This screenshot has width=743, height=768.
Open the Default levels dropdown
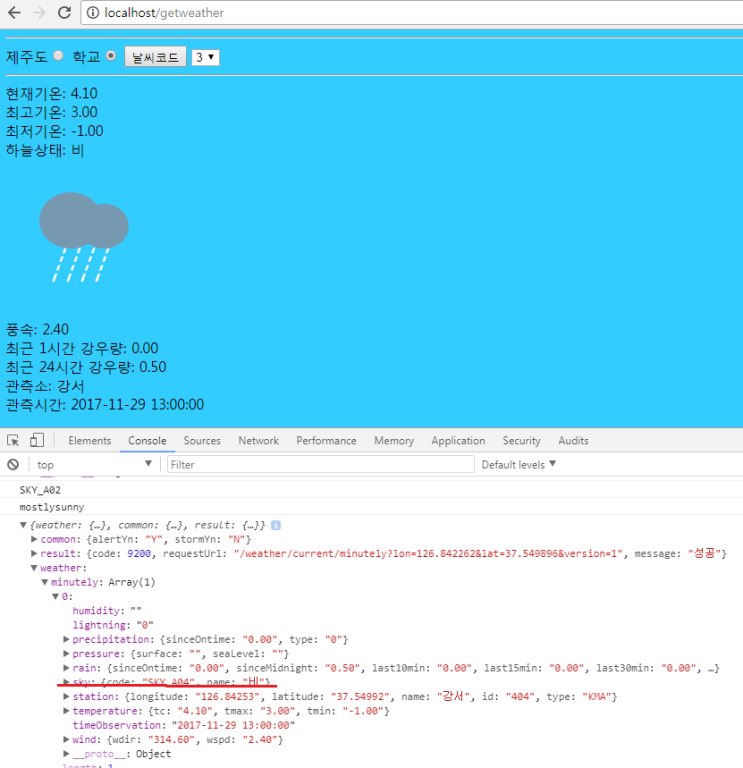(x=519, y=464)
